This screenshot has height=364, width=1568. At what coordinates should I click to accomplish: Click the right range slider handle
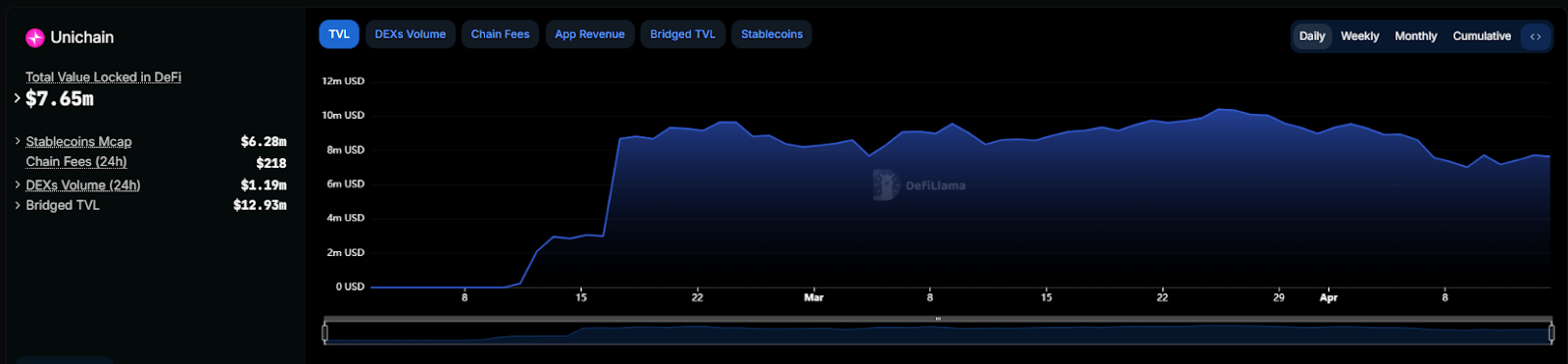(1551, 333)
